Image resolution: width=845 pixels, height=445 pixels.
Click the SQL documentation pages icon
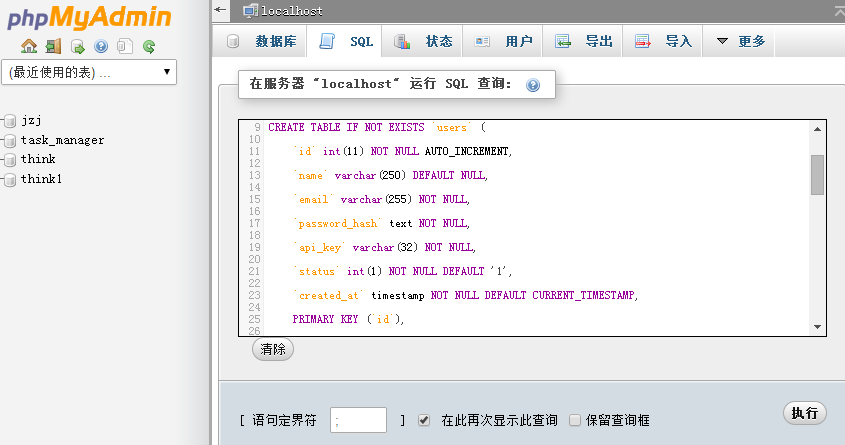[x=124, y=46]
